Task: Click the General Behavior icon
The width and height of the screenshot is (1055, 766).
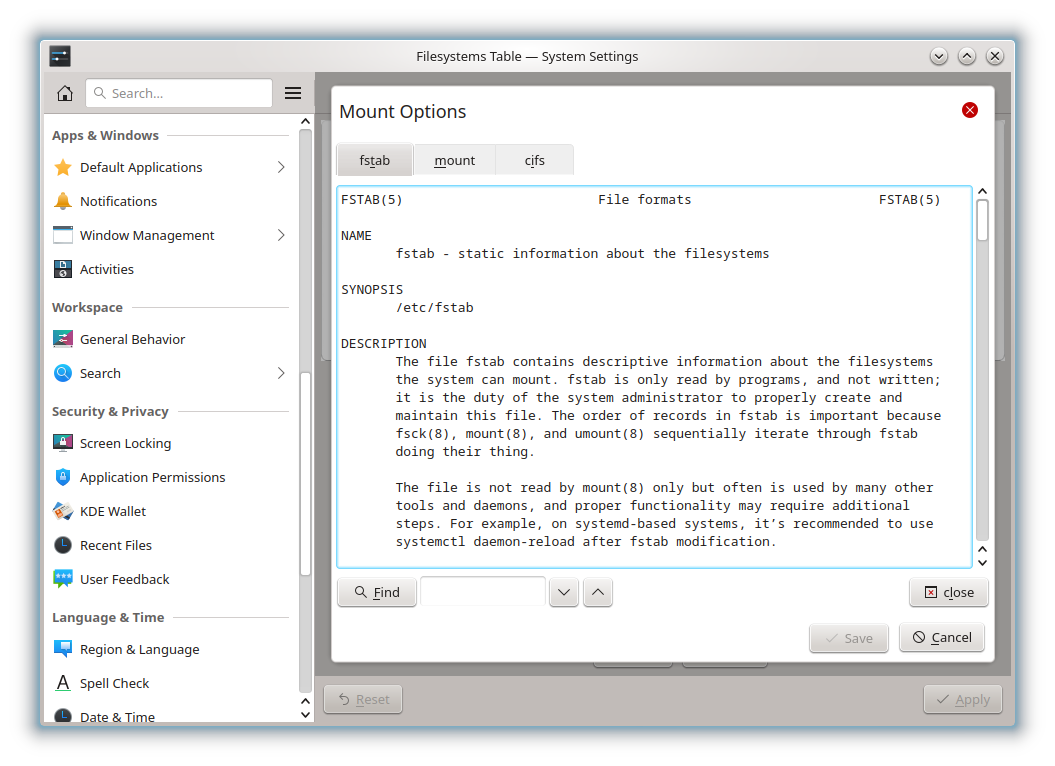Action: pyautogui.click(x=63, y=339)
